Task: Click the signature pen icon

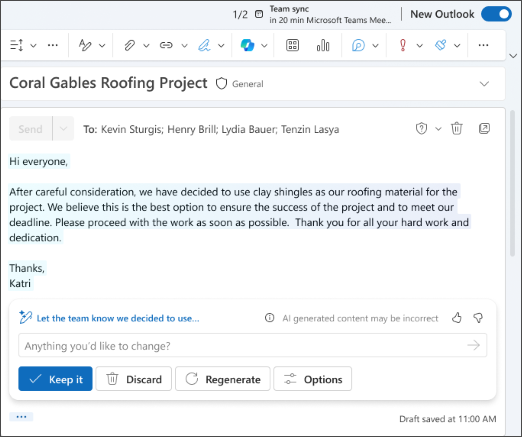Action: pos(204,45)
